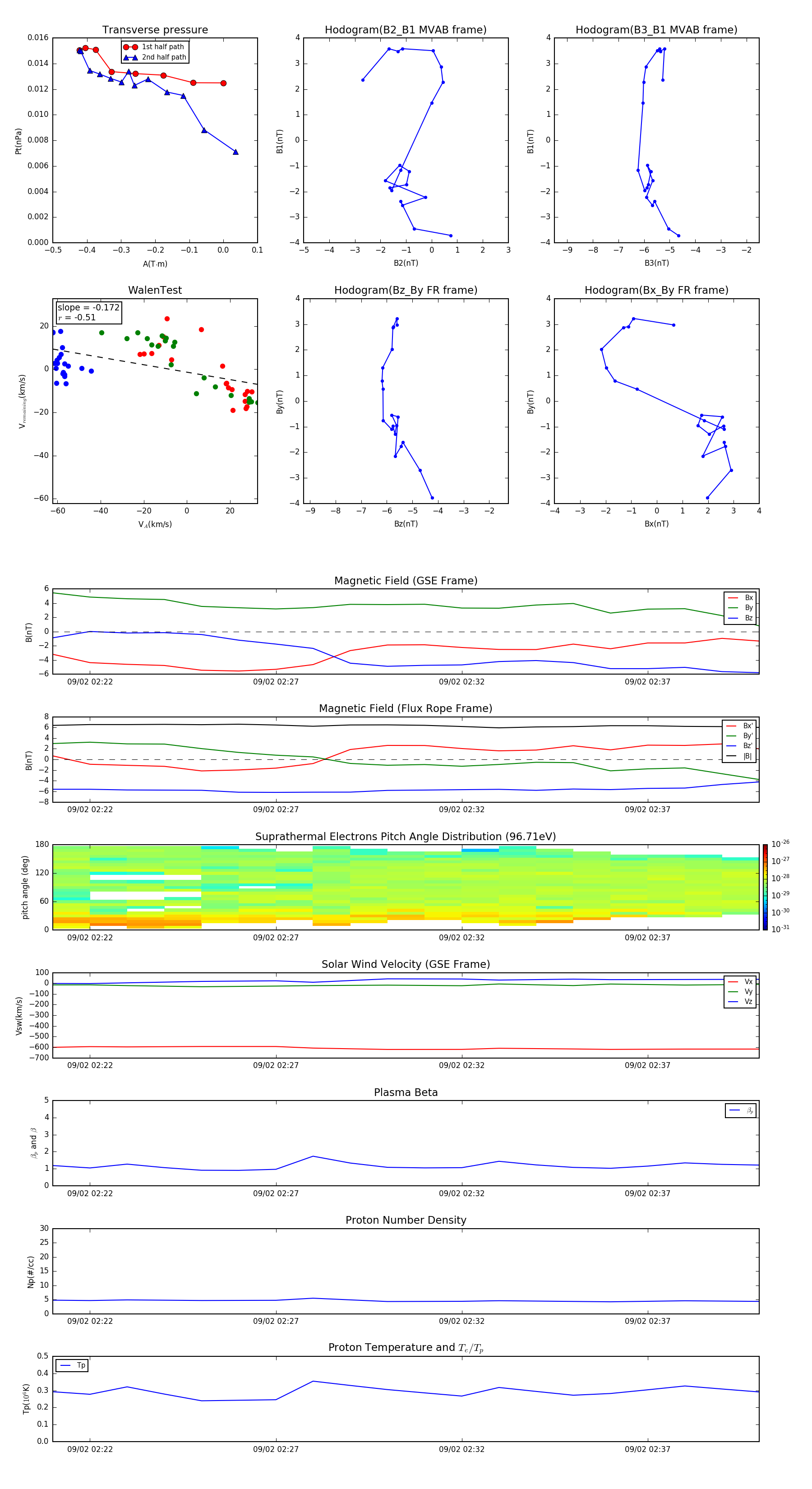This screenshot has width=812, height=1489.
Task: Click "09/02 02:27" tick under Plasma Beta panel
Action: (276, 1193)
